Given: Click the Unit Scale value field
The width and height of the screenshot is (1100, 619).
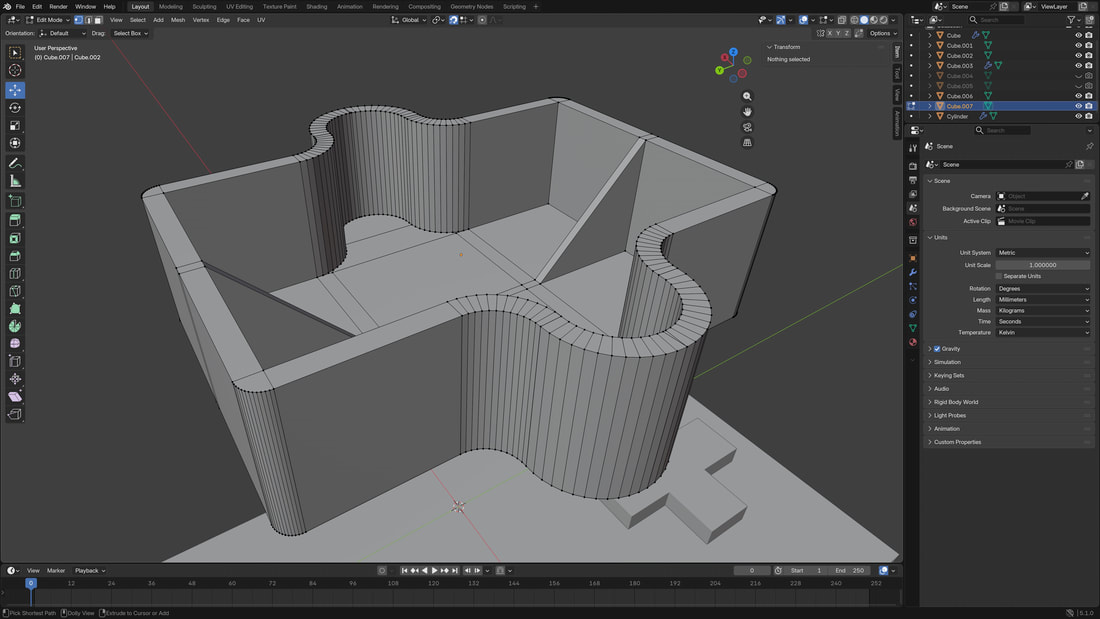Looking at the screenshot, I should pos(1043,265).
